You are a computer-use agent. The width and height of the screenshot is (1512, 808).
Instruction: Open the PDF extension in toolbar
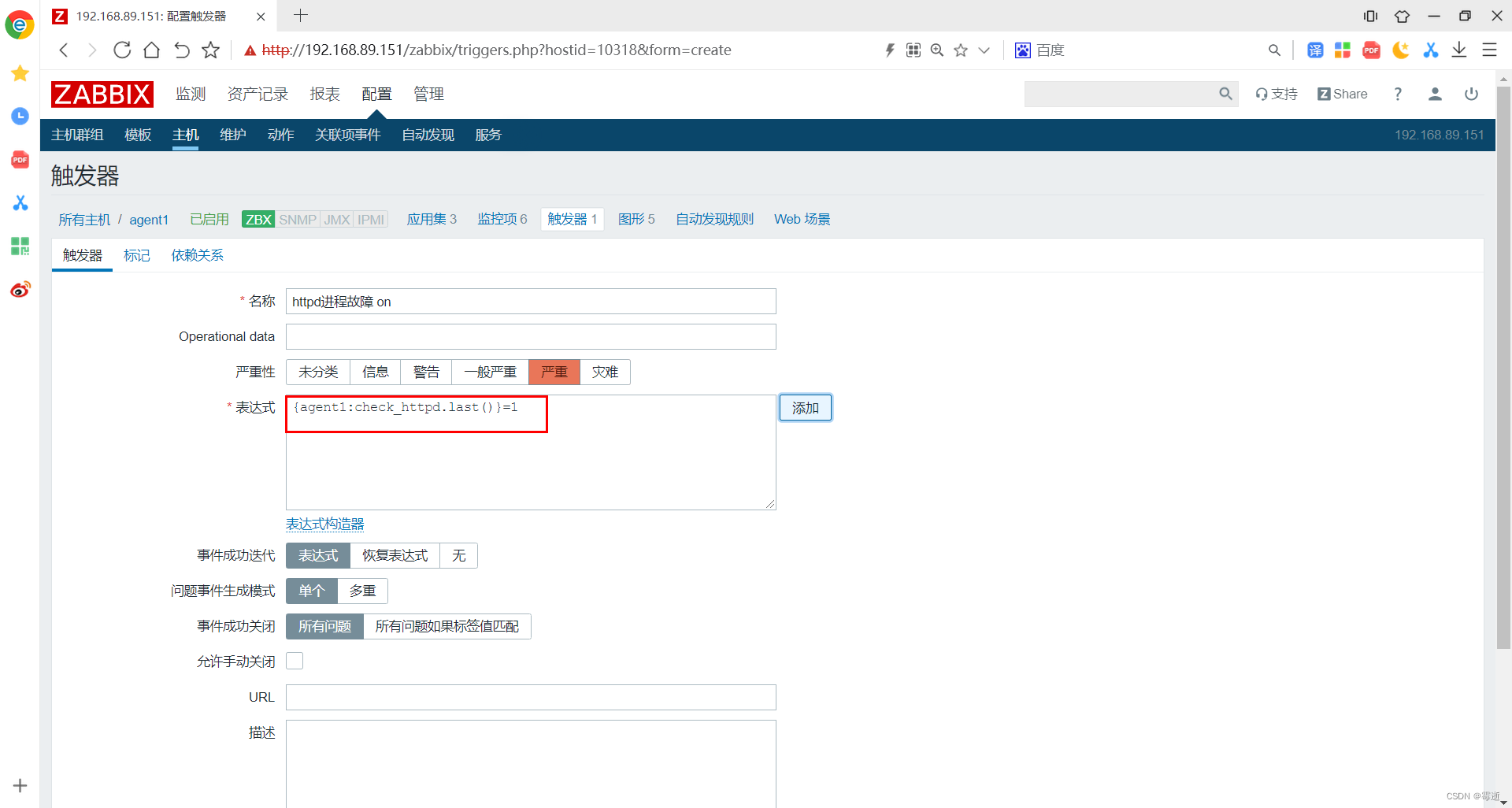click(x=1372, y=50)
